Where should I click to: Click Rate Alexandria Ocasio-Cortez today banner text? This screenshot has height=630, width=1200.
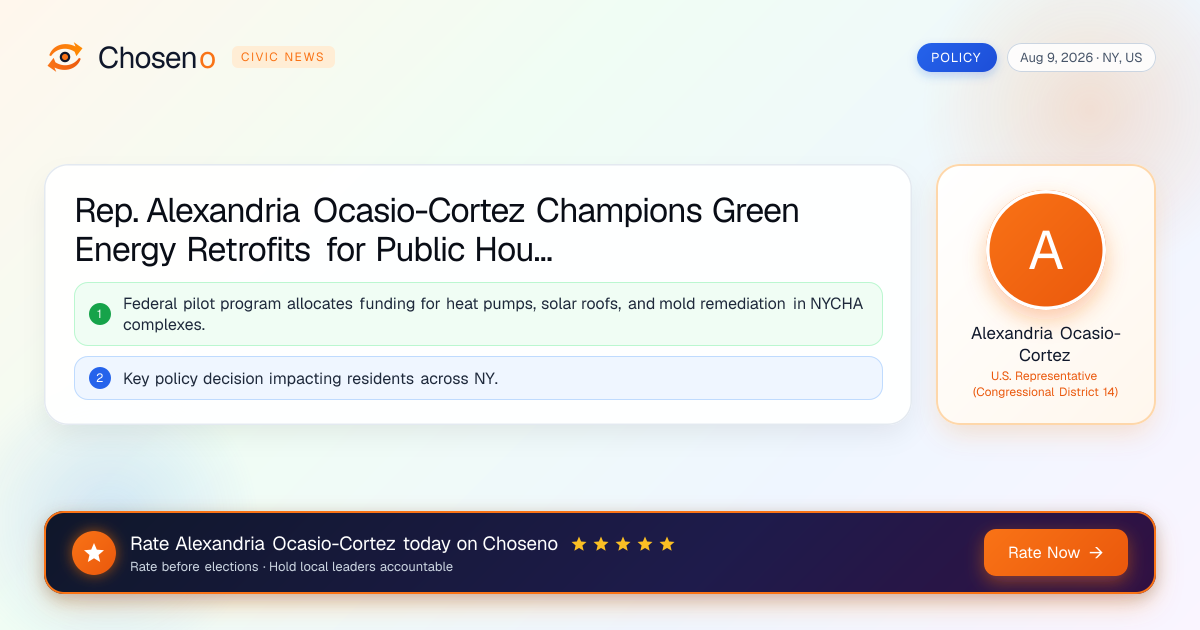coord(344,544)
